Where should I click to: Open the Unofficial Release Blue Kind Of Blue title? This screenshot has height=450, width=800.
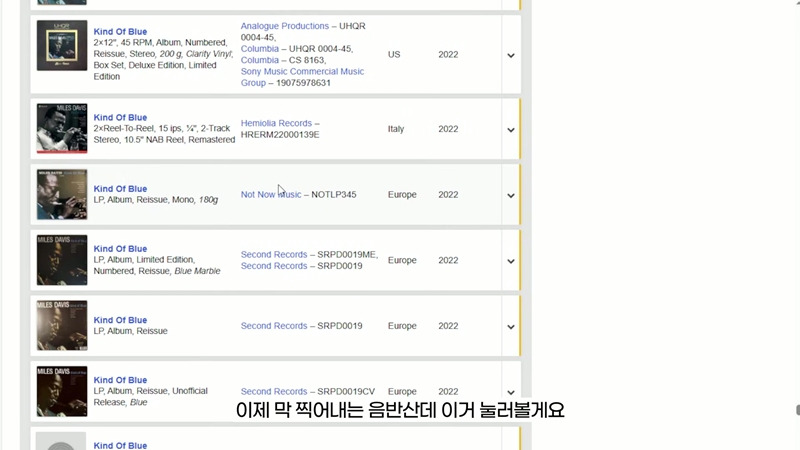click(x=120, y=380)
